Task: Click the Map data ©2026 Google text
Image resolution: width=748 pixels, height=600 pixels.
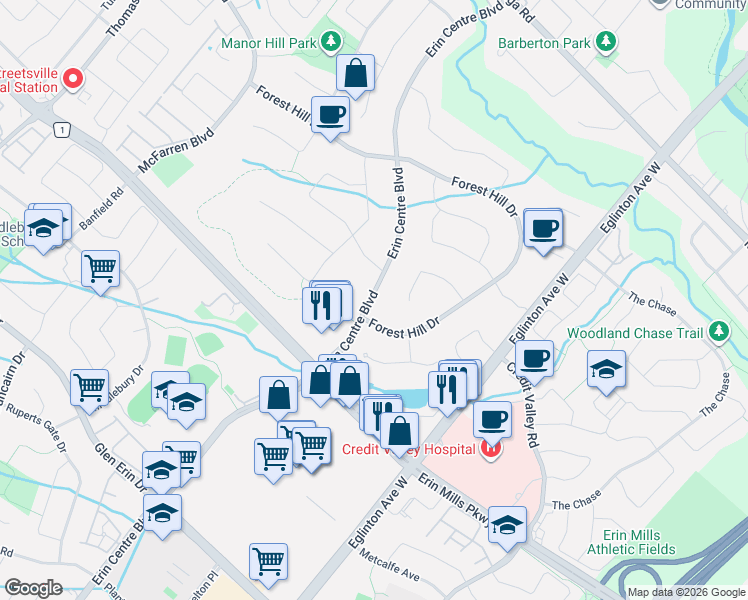Action: pyautogui.click(x=687, y=592)
